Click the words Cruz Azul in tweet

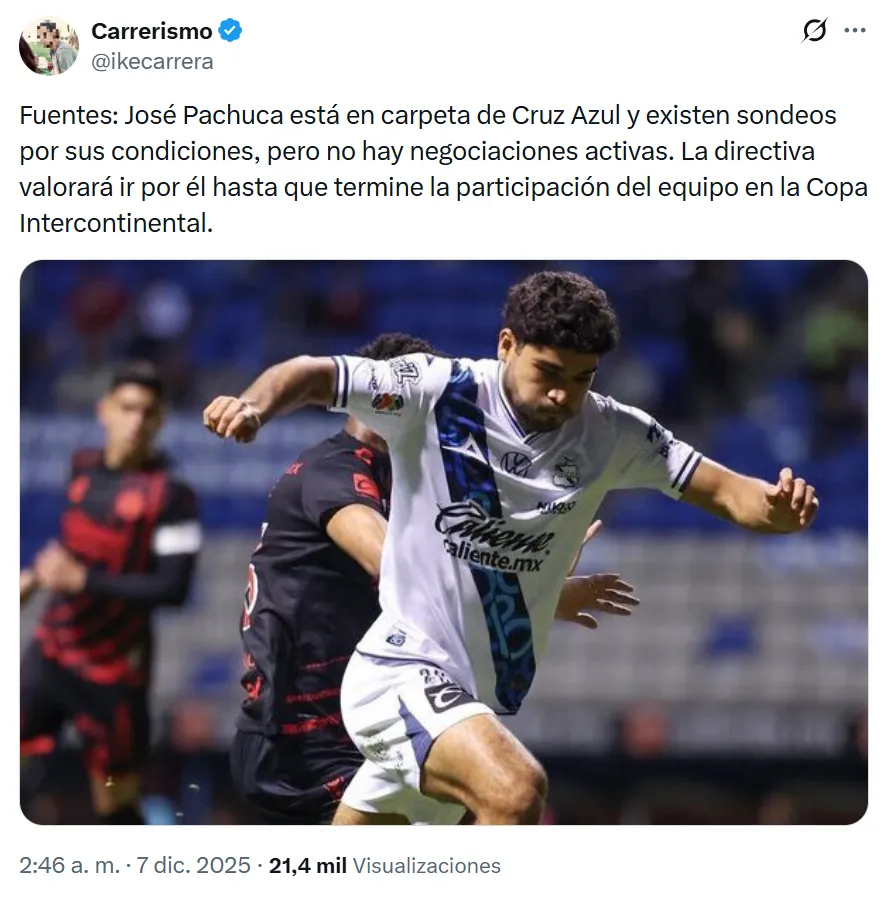566,115
